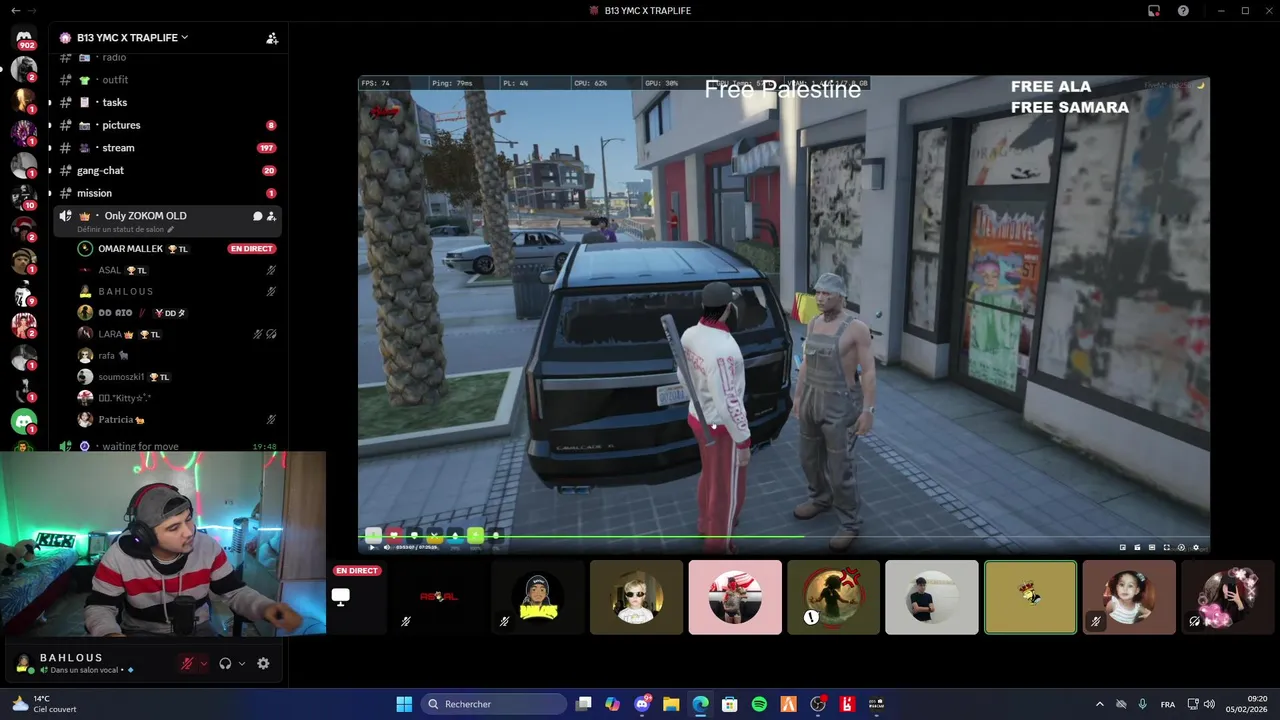Toggle microphone mute in user panel
This screenshot has height=720, width=1280.
(186, 663)
